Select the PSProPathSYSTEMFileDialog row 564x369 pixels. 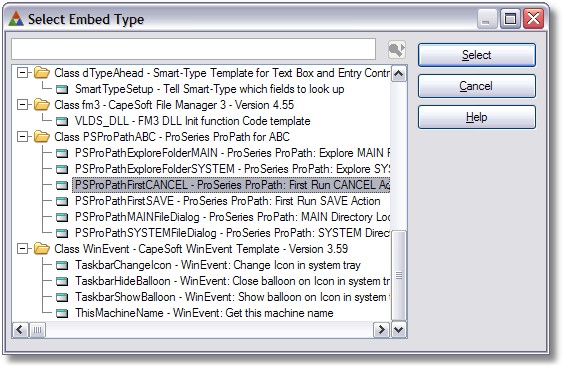[x=232, y=233]
